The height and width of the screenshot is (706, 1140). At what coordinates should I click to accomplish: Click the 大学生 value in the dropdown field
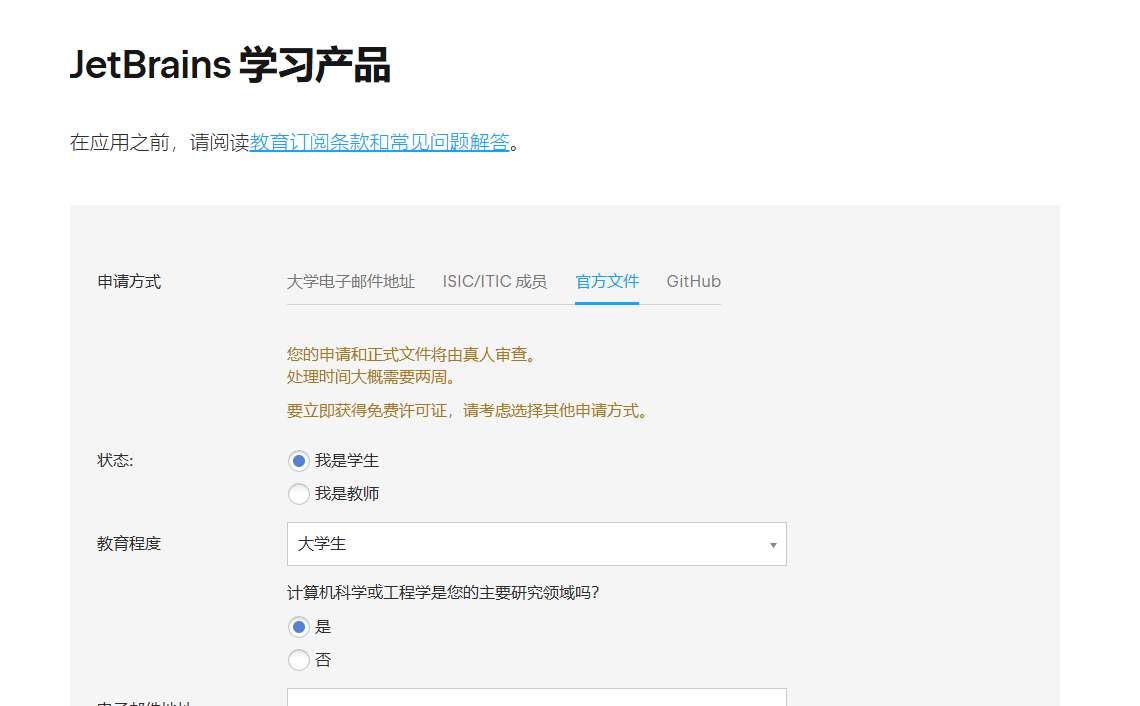pos(320,543)
